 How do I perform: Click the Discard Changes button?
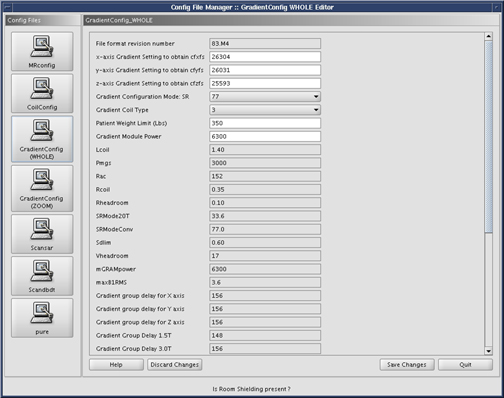(x=175, y=365)
